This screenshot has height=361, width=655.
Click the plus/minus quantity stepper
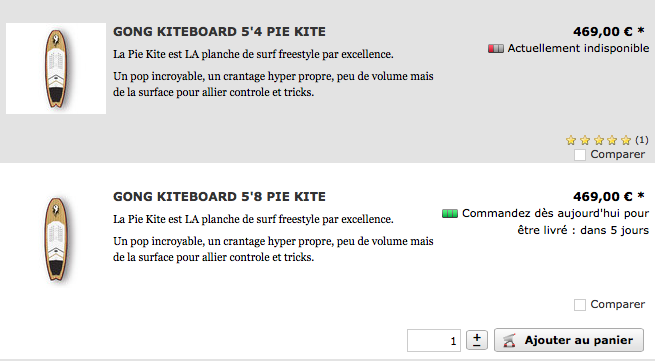pyautogui.click(x=477, y=340)
